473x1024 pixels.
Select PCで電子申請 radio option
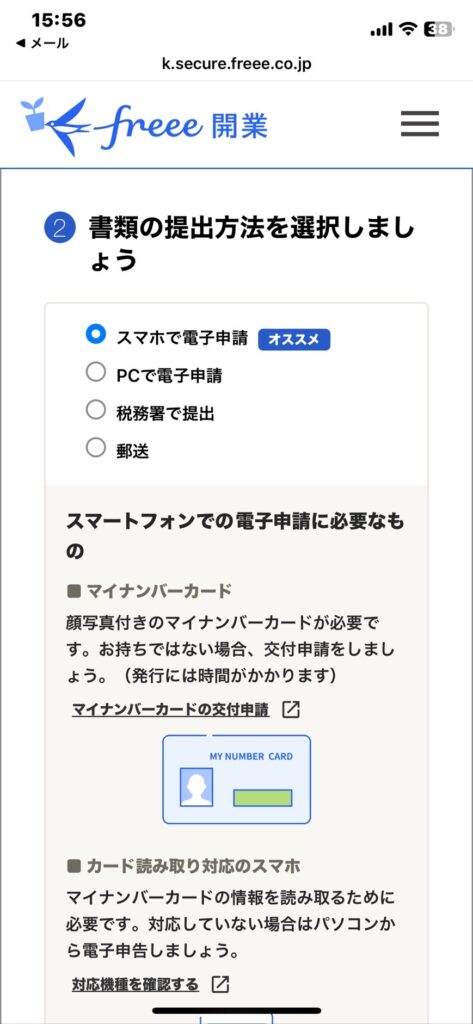click(x=96, y=372)
